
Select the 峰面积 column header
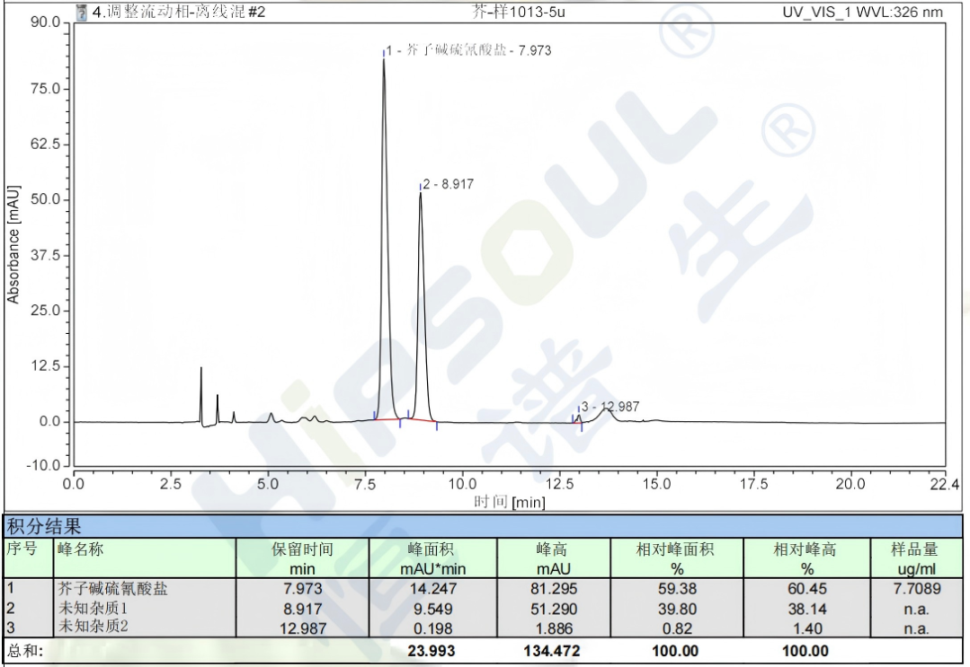tap(432, 549)
